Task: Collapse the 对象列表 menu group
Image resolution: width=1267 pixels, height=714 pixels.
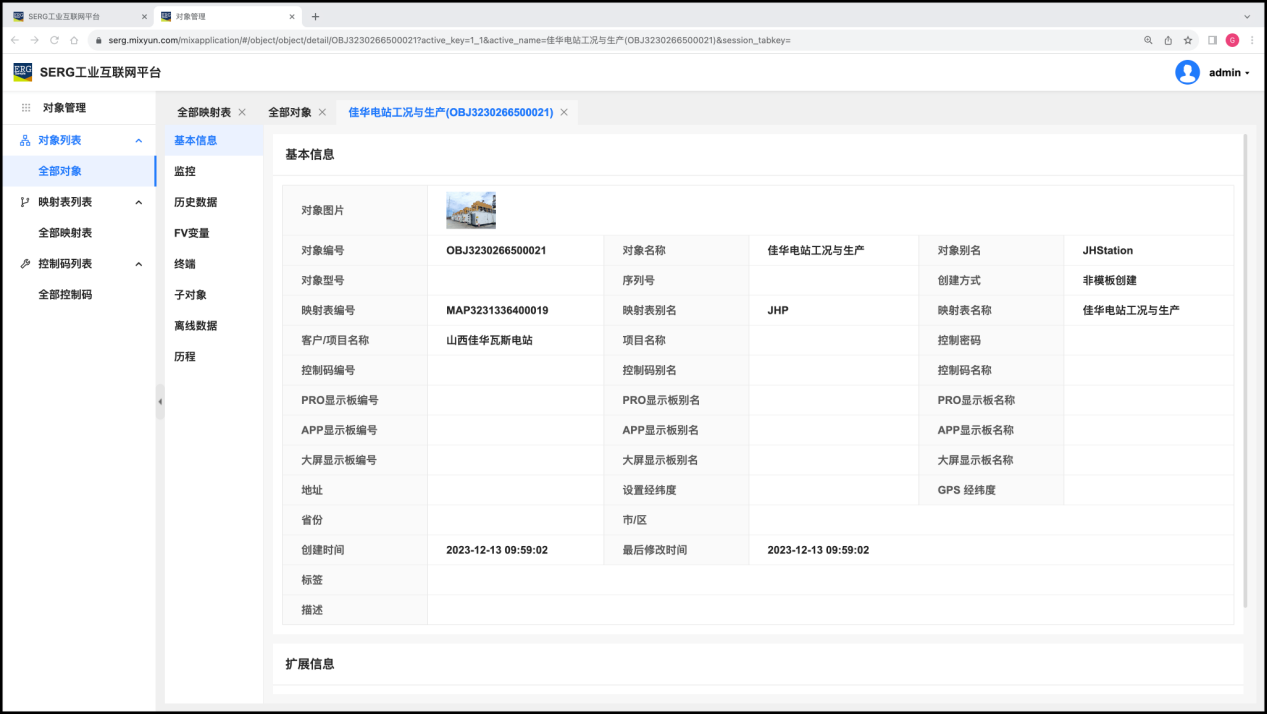Action: [x=139, y=141]
